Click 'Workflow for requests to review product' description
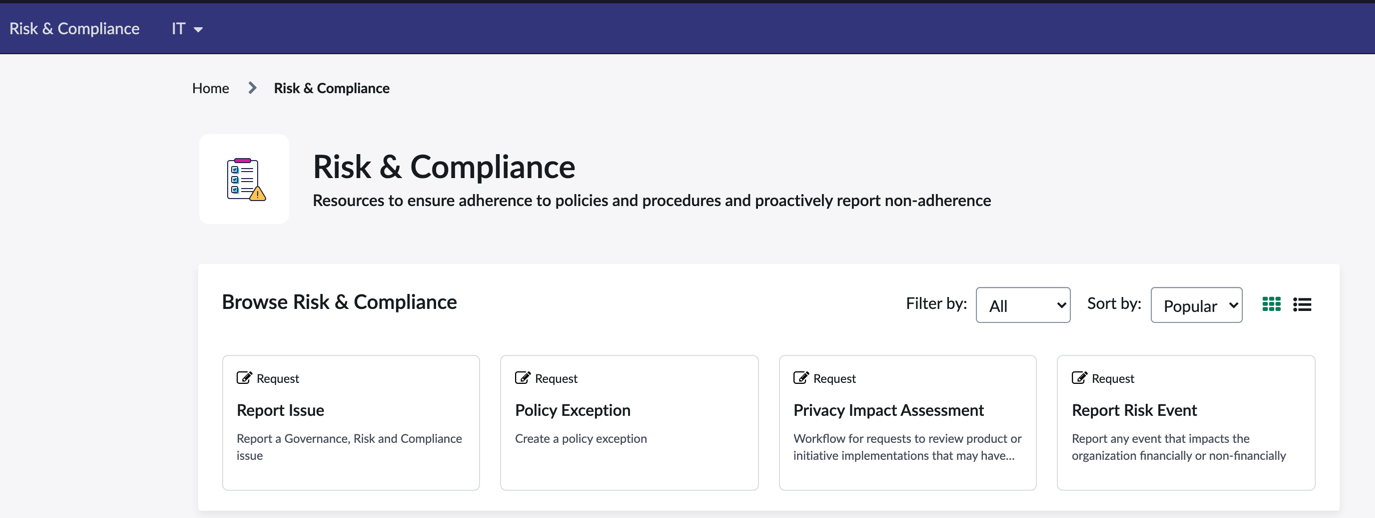Viewport: 1375px width, 518px height. (x=908, y=447)
